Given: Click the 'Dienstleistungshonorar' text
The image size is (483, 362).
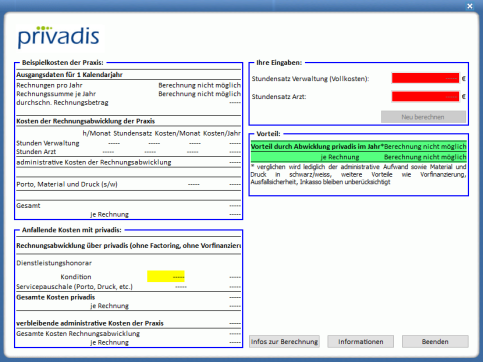Looking at the screenshot, I should (54, 263).
